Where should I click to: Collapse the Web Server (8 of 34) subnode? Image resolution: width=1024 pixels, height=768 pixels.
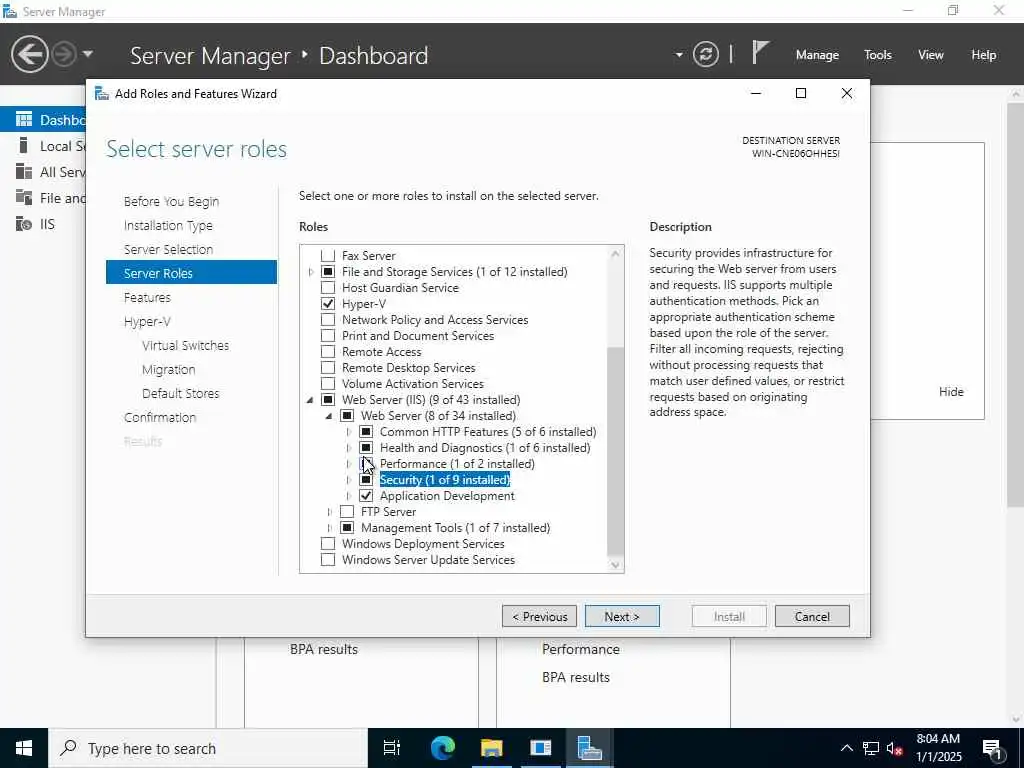click(329, 416)
